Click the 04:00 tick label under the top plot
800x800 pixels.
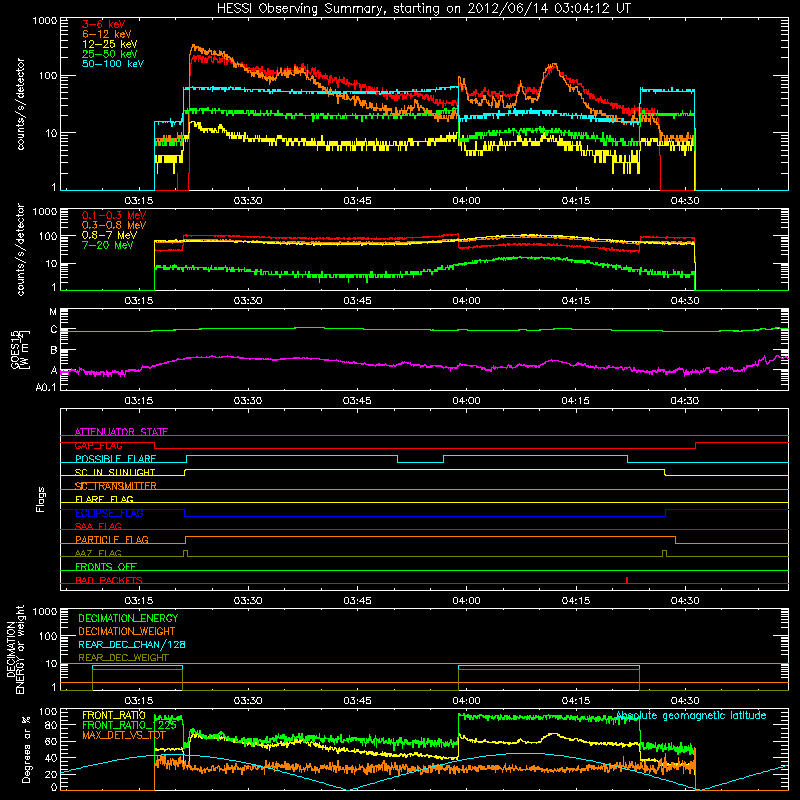point(466,201)
